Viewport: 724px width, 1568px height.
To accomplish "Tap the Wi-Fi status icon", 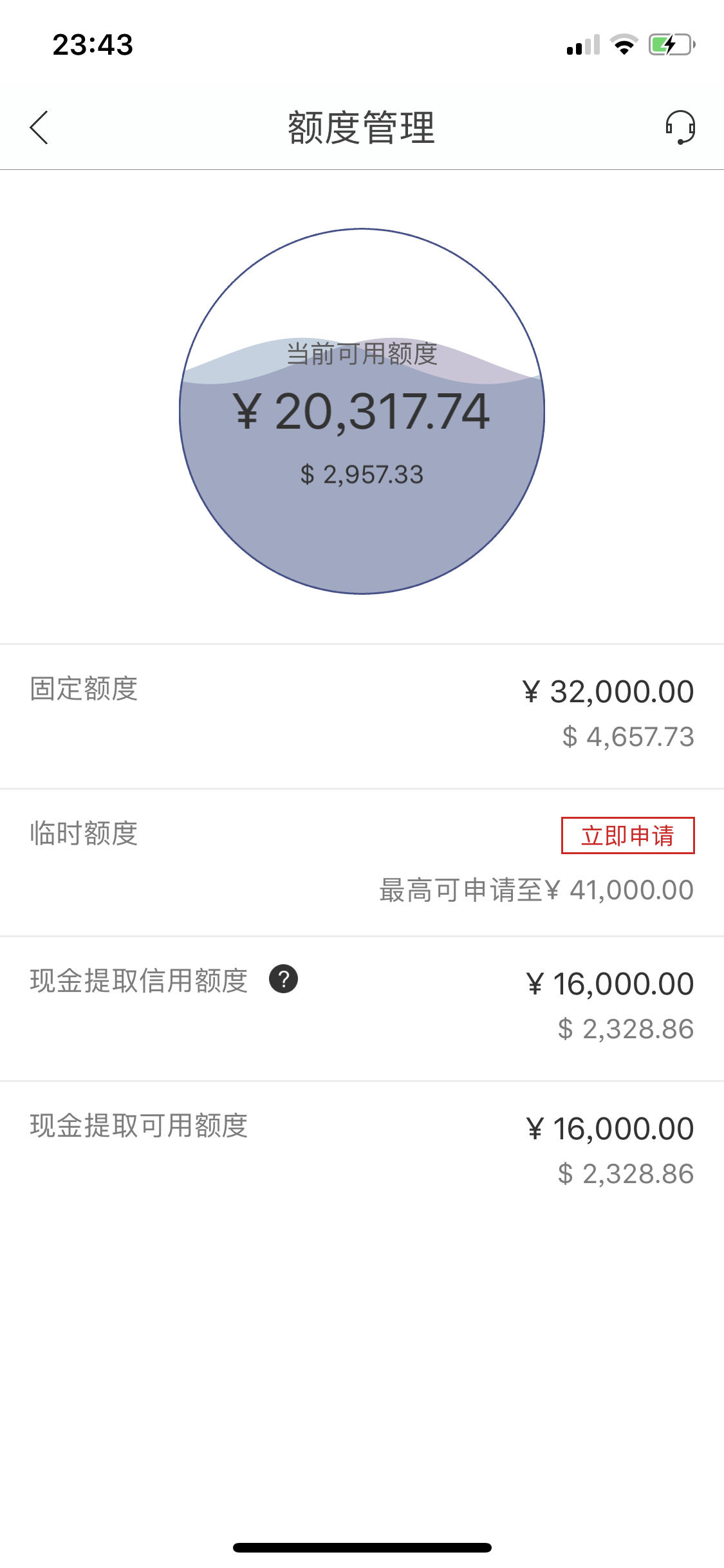I will 624,44.
